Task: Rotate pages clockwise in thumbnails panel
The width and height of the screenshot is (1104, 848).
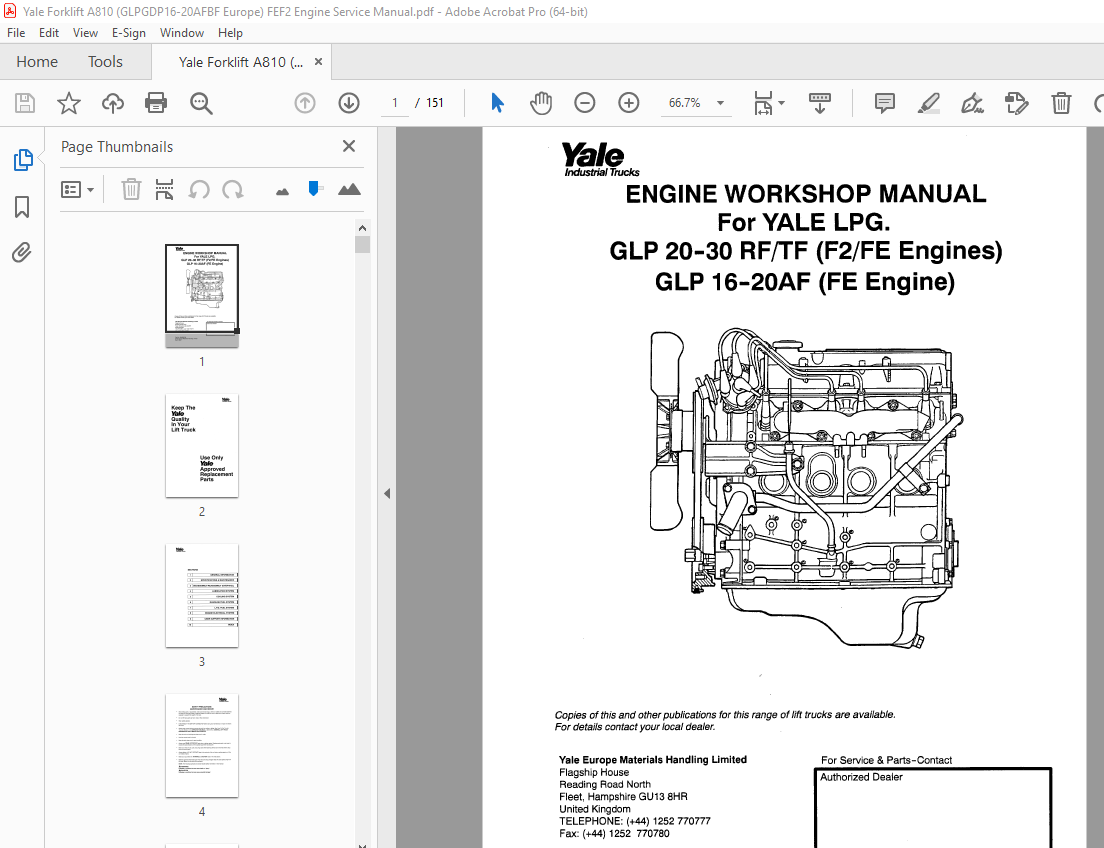Action: (232, 189)
